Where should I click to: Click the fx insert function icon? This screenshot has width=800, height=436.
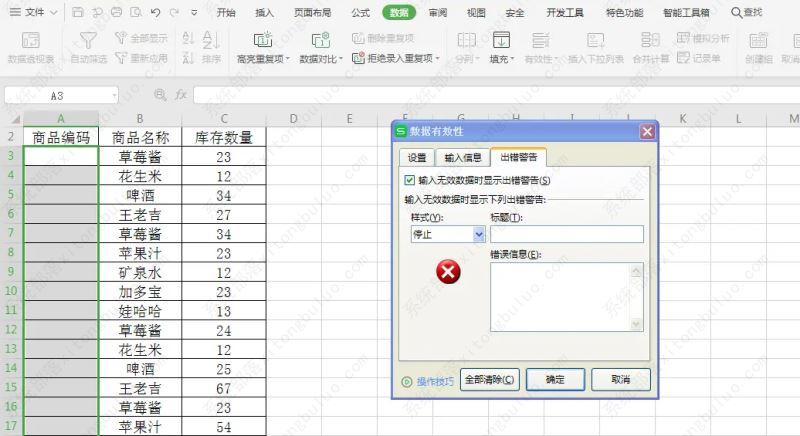[x=181, y=94]
